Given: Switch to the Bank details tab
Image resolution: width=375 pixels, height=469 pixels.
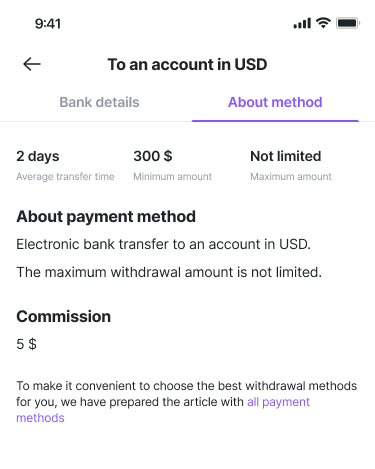Looking at the screenshot, I should click(99, 102).
